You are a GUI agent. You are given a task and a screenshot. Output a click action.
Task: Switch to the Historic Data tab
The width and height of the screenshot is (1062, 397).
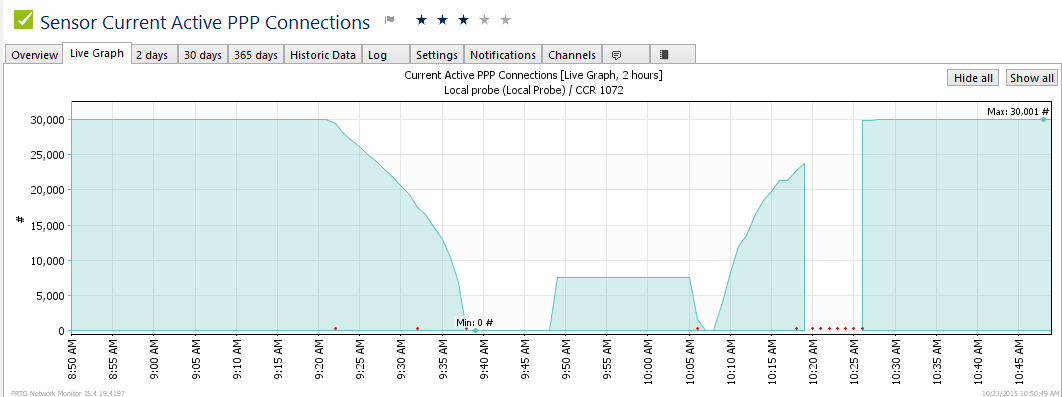click(323, 55)
